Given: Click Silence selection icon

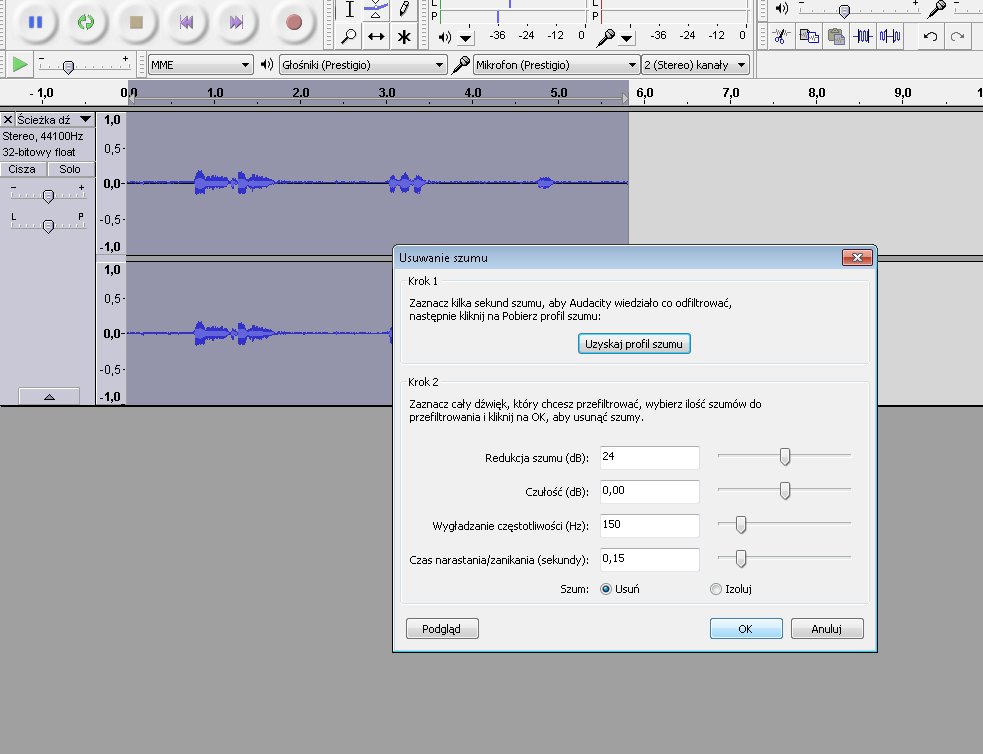Looking at the screenshot, I should [x=890, y=36].
